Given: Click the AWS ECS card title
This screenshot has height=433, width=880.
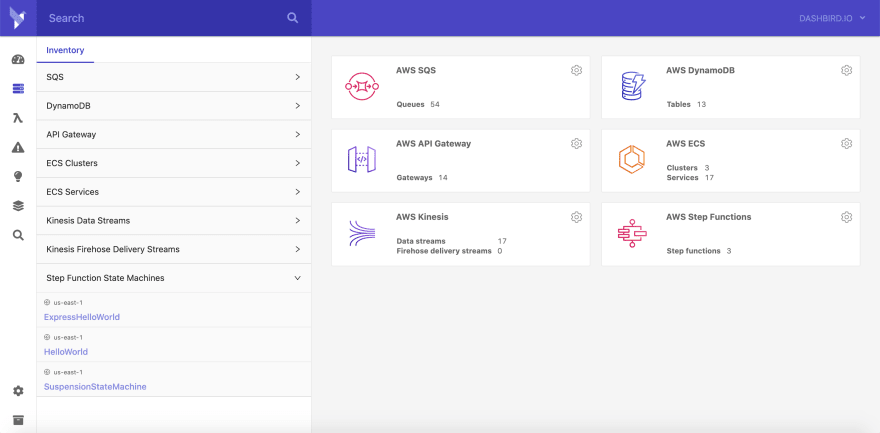Looking at the screenshot, I should point(685,144).
